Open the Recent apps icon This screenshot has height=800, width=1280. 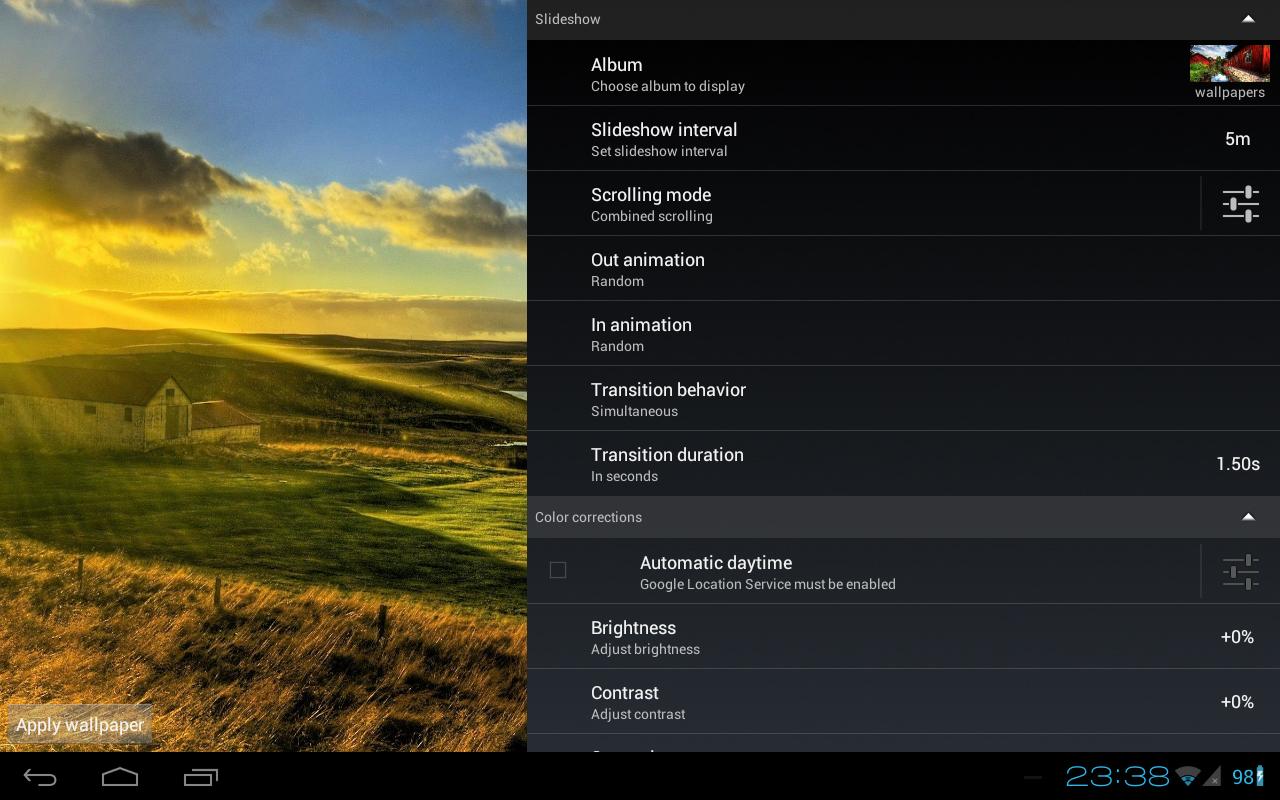[200, 776]
